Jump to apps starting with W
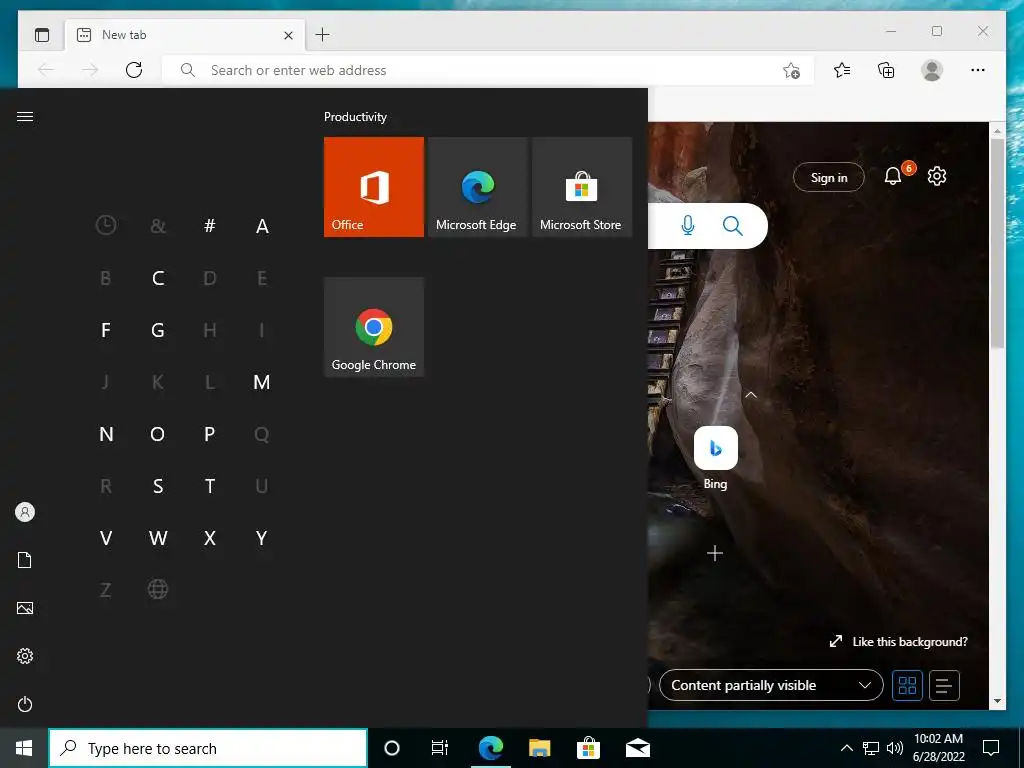This screenshot has height=768, width=1024. pos(158,538)
